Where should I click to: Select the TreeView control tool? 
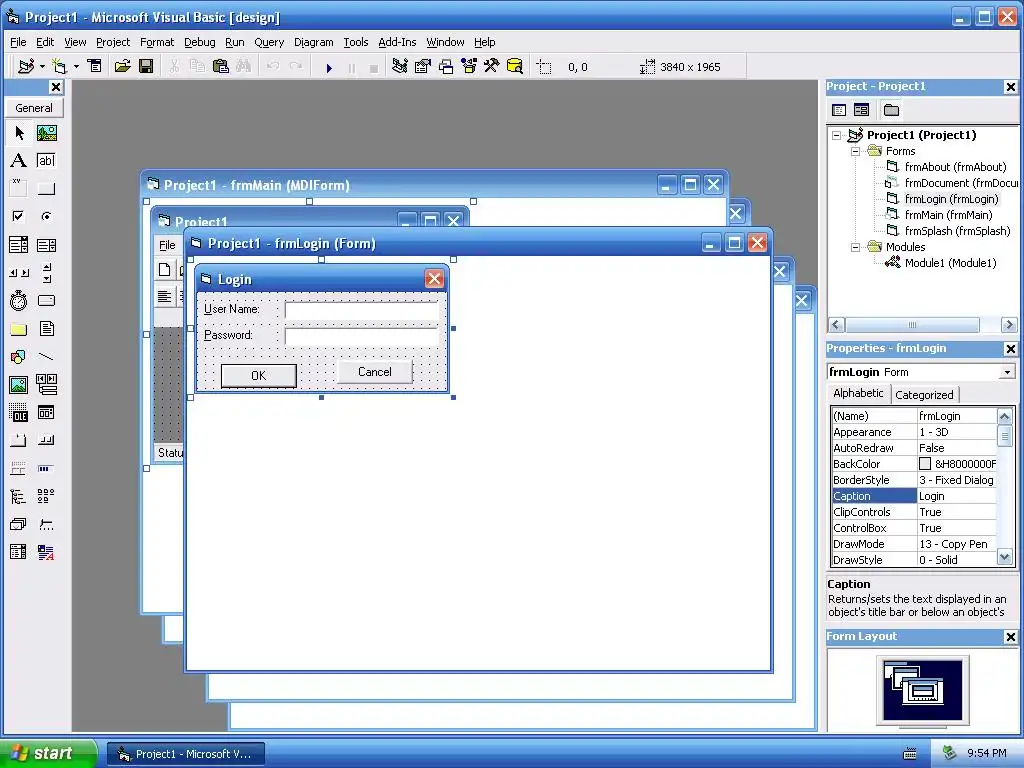[19, 497]
